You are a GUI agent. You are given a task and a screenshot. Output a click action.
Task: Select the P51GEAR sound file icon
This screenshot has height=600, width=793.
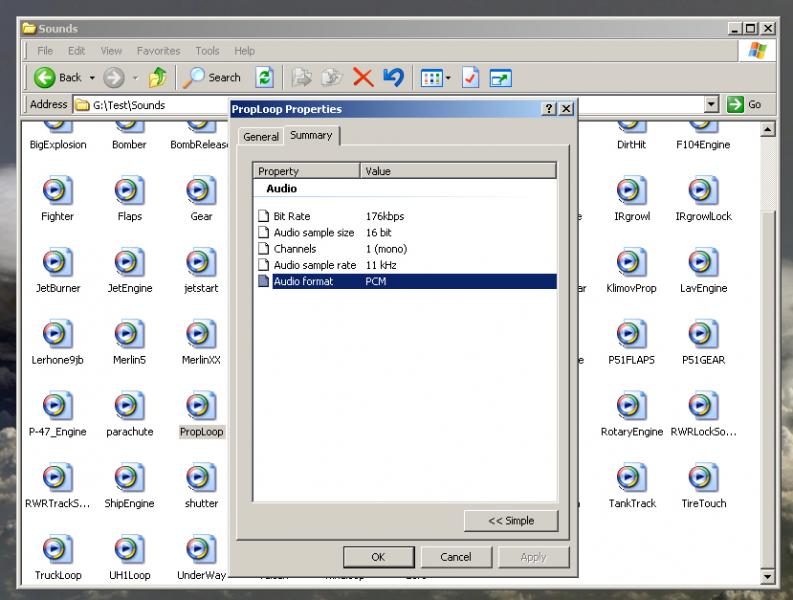click(703, 334)
